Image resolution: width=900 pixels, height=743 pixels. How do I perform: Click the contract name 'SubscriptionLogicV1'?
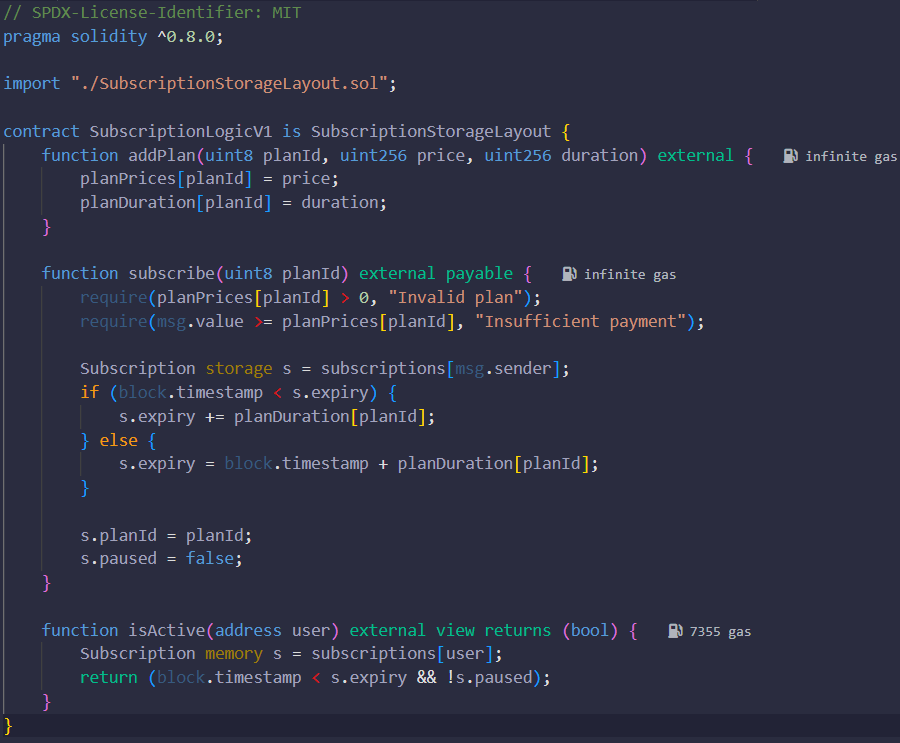click(x=180, y=131)
